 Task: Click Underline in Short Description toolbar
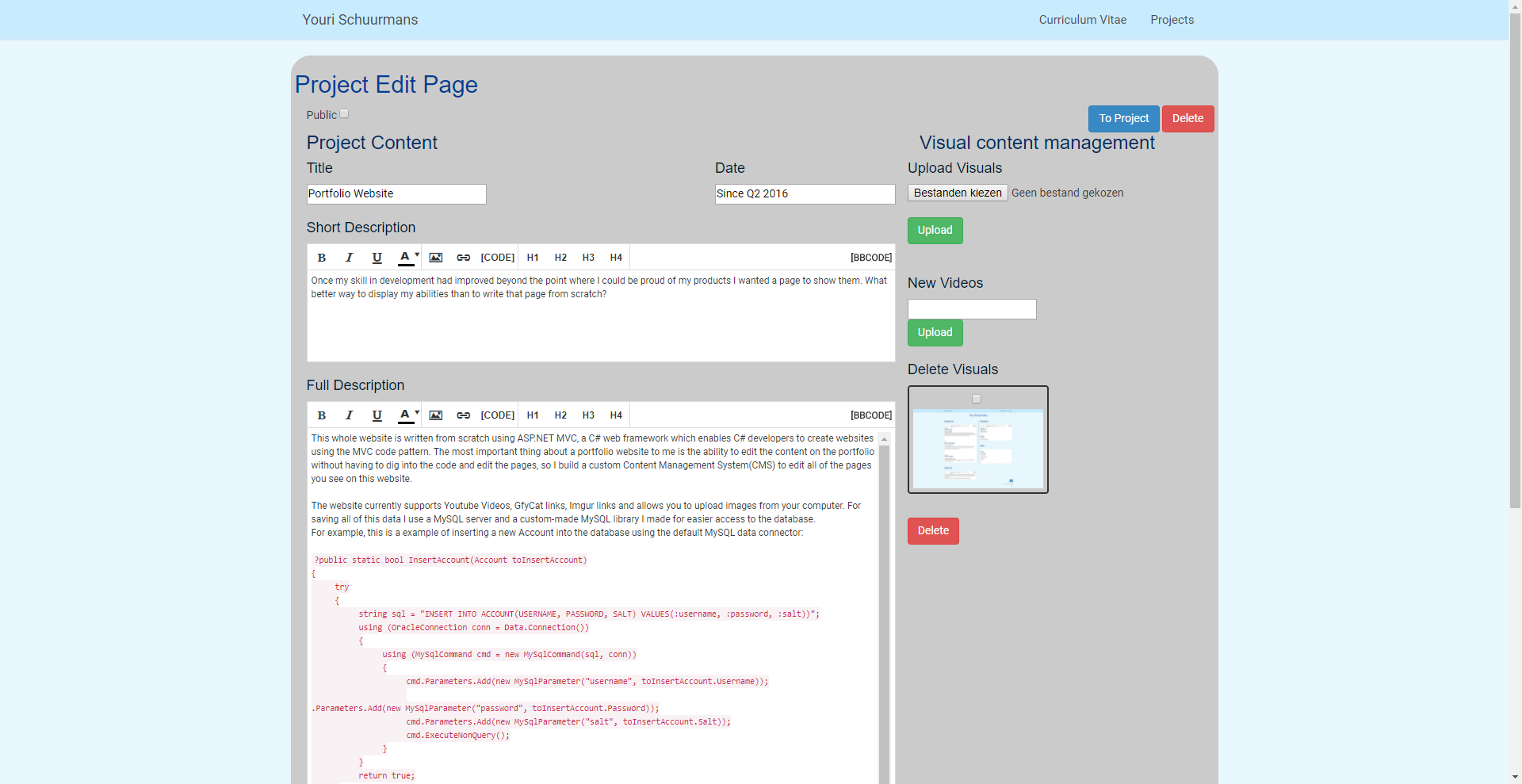pos(377,258)
